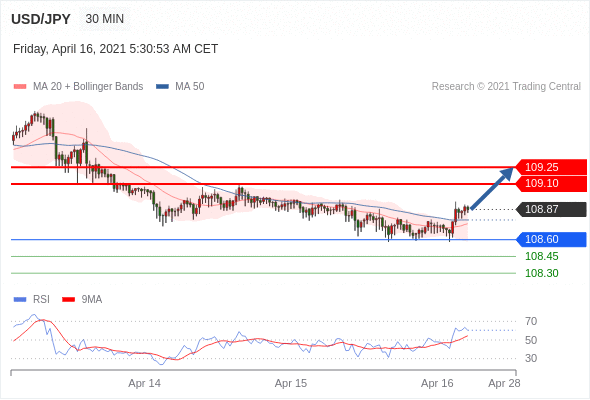Click the 9MA red legend swatch

pos(68,300)
